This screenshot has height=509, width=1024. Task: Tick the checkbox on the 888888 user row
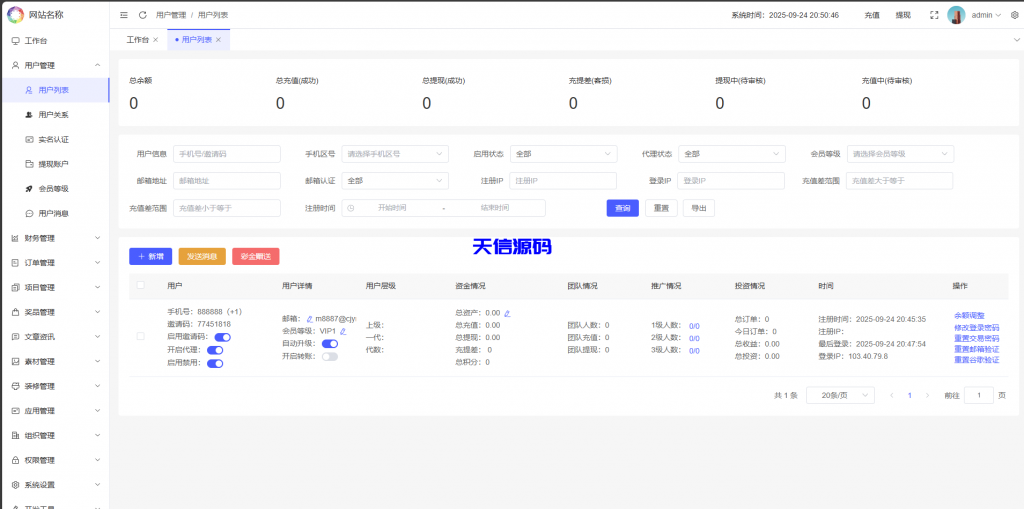(x=140, y=336)
